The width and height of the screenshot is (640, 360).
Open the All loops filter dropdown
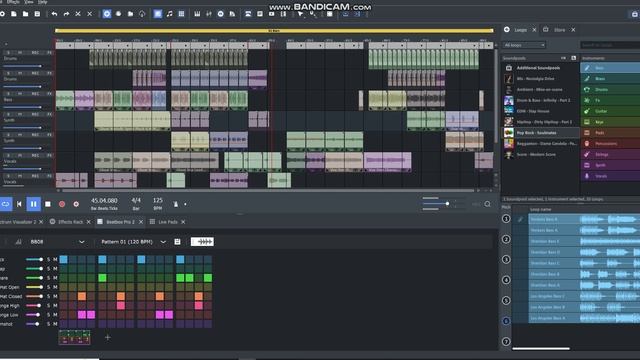pyautogui.click(x=524, y=45)
